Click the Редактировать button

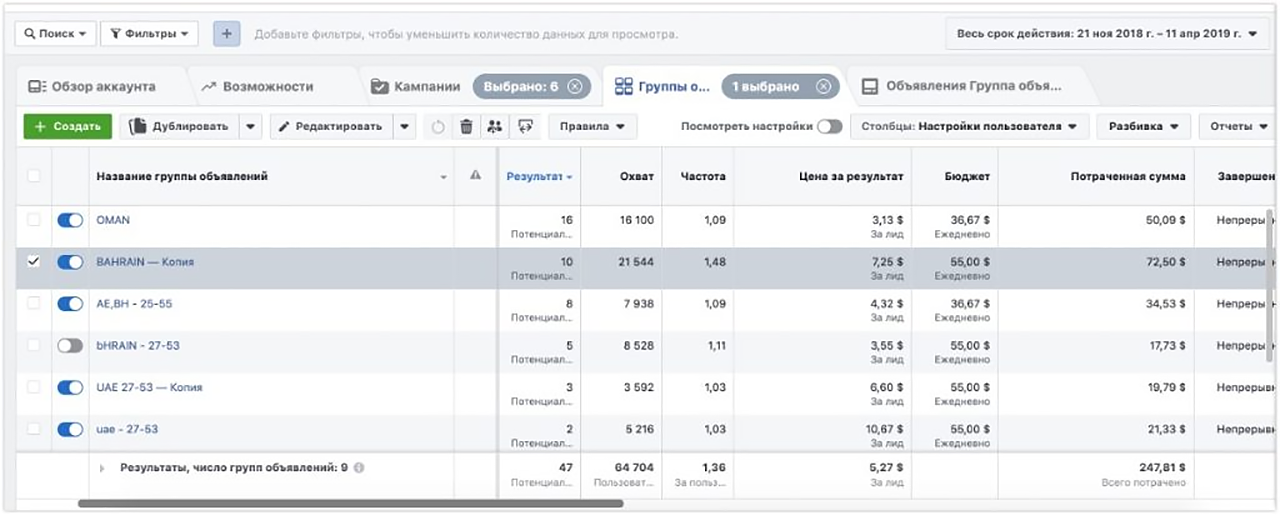[x=331, y=127]
